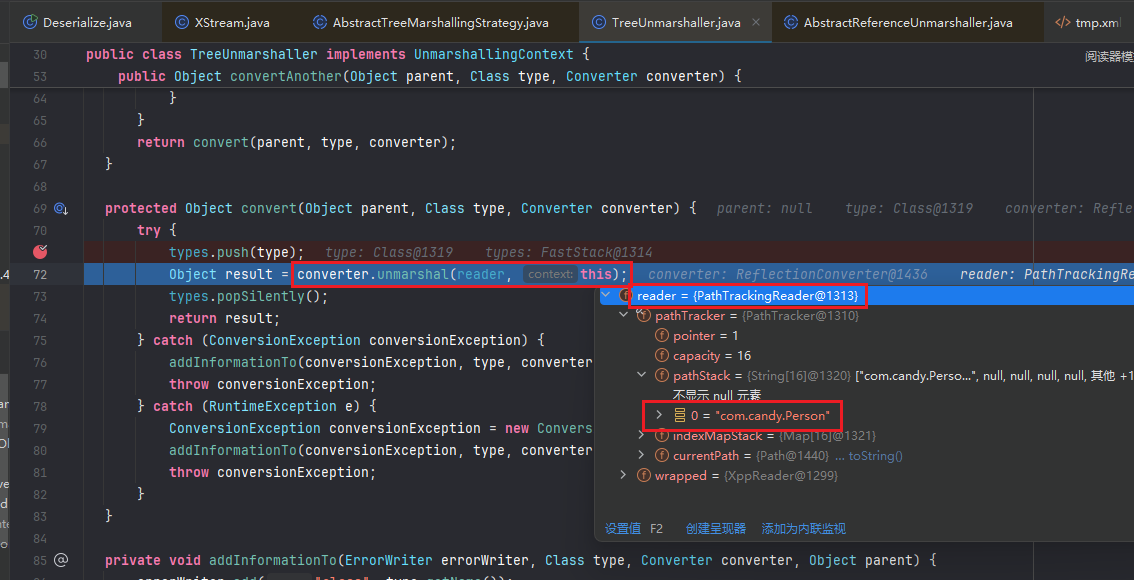
Task: Click the field icon beside pathStack
Action: coord(661,375)
